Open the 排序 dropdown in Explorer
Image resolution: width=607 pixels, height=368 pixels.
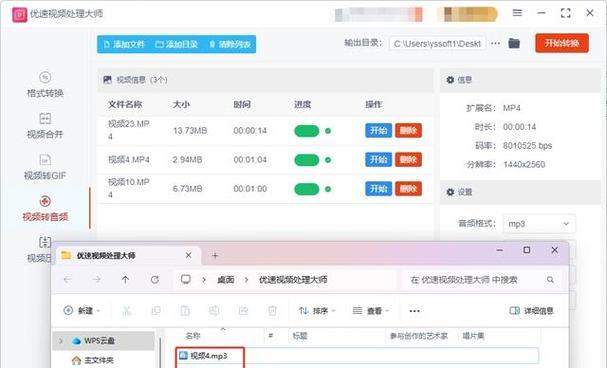pos(317,311)
